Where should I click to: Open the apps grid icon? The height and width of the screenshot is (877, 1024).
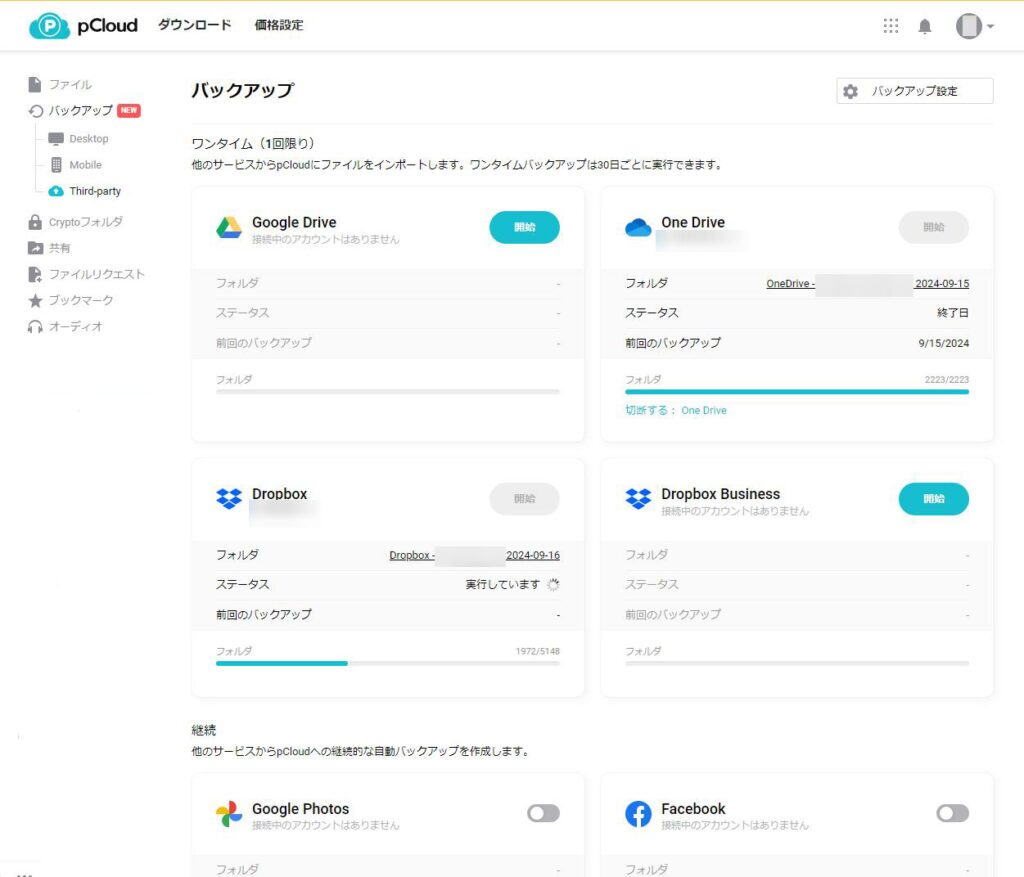click(890, 26)
